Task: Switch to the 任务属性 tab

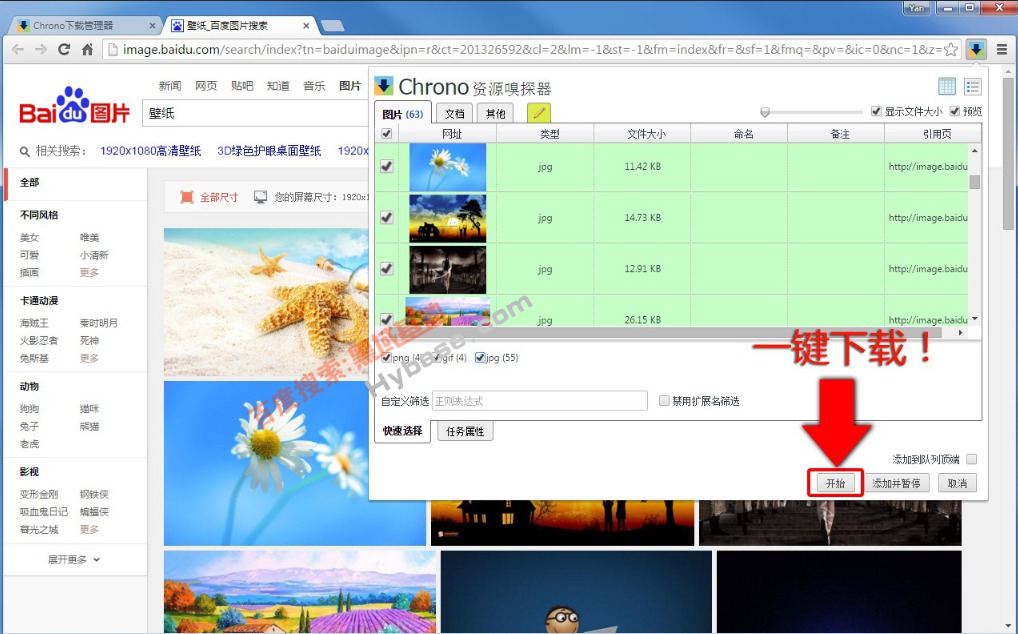Action: (x=465, y=431)
